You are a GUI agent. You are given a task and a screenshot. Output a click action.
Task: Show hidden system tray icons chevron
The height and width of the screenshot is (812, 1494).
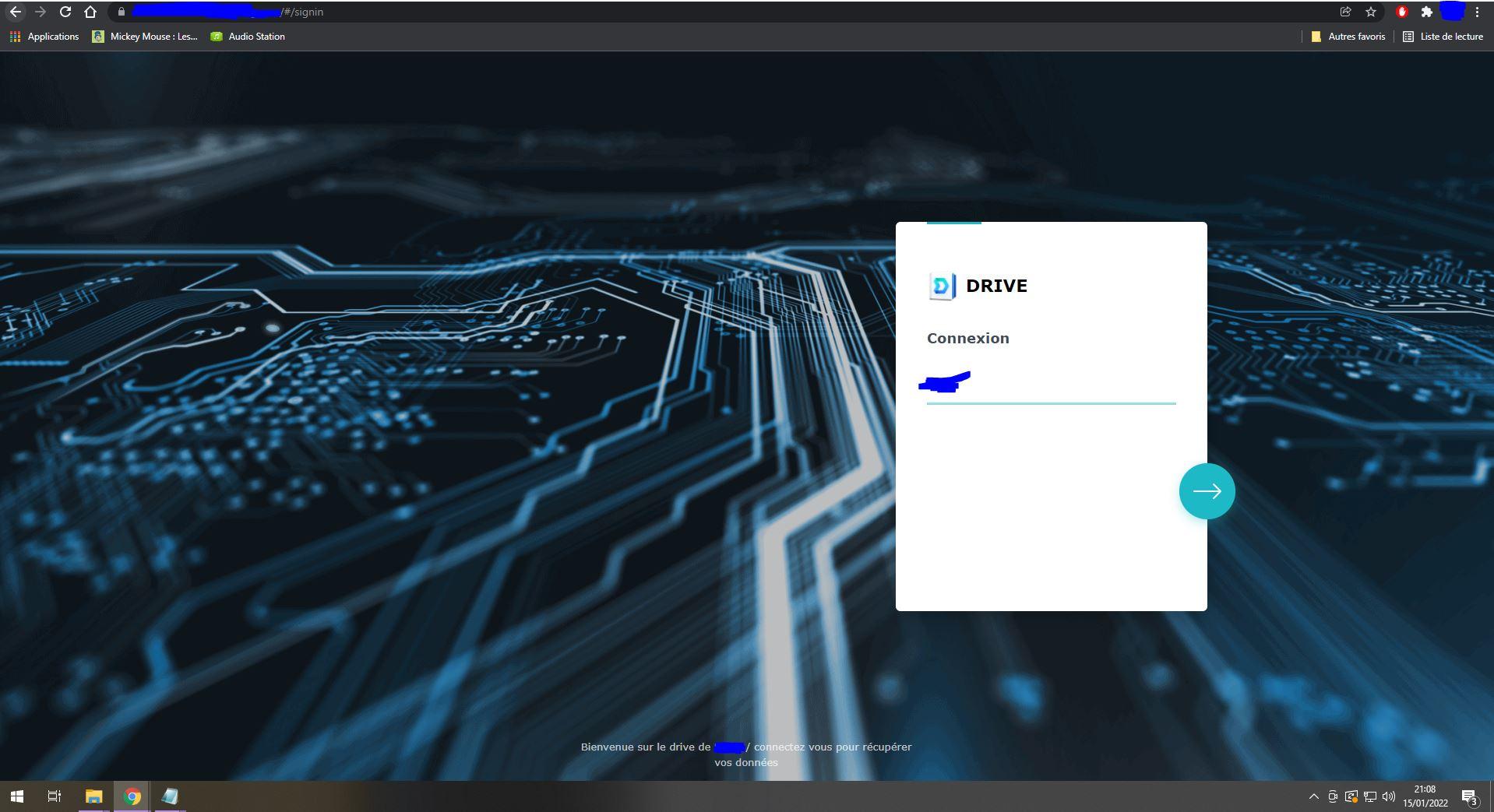point(1313,796)
